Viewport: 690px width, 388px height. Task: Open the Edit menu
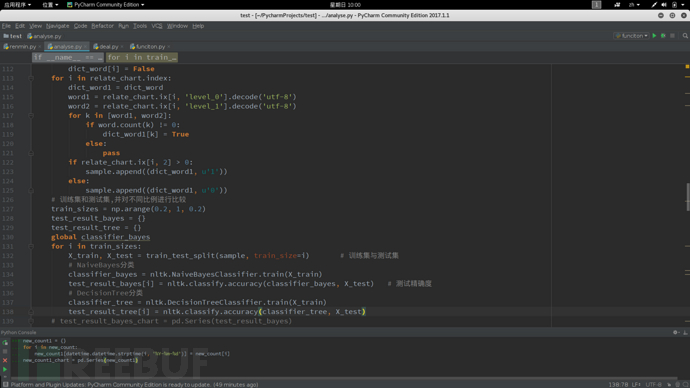[20, 26]
